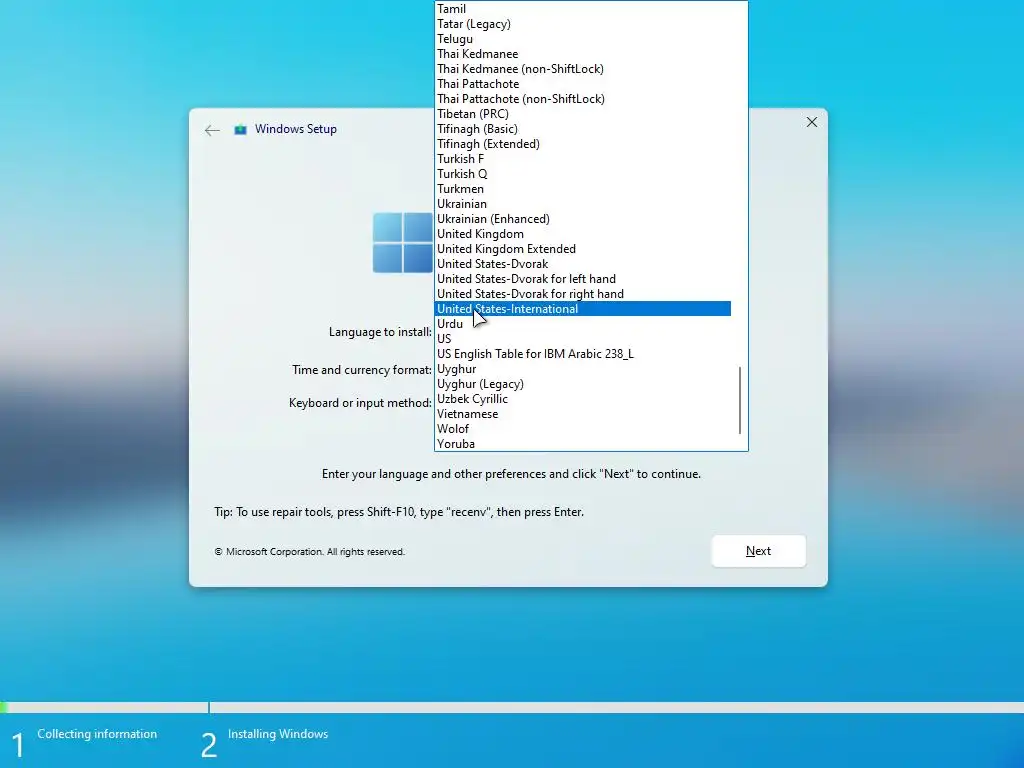Select Tamil keyboard layout
Image resolution: width=1024 pixels, height=768 pixels.
click(583, 9)
